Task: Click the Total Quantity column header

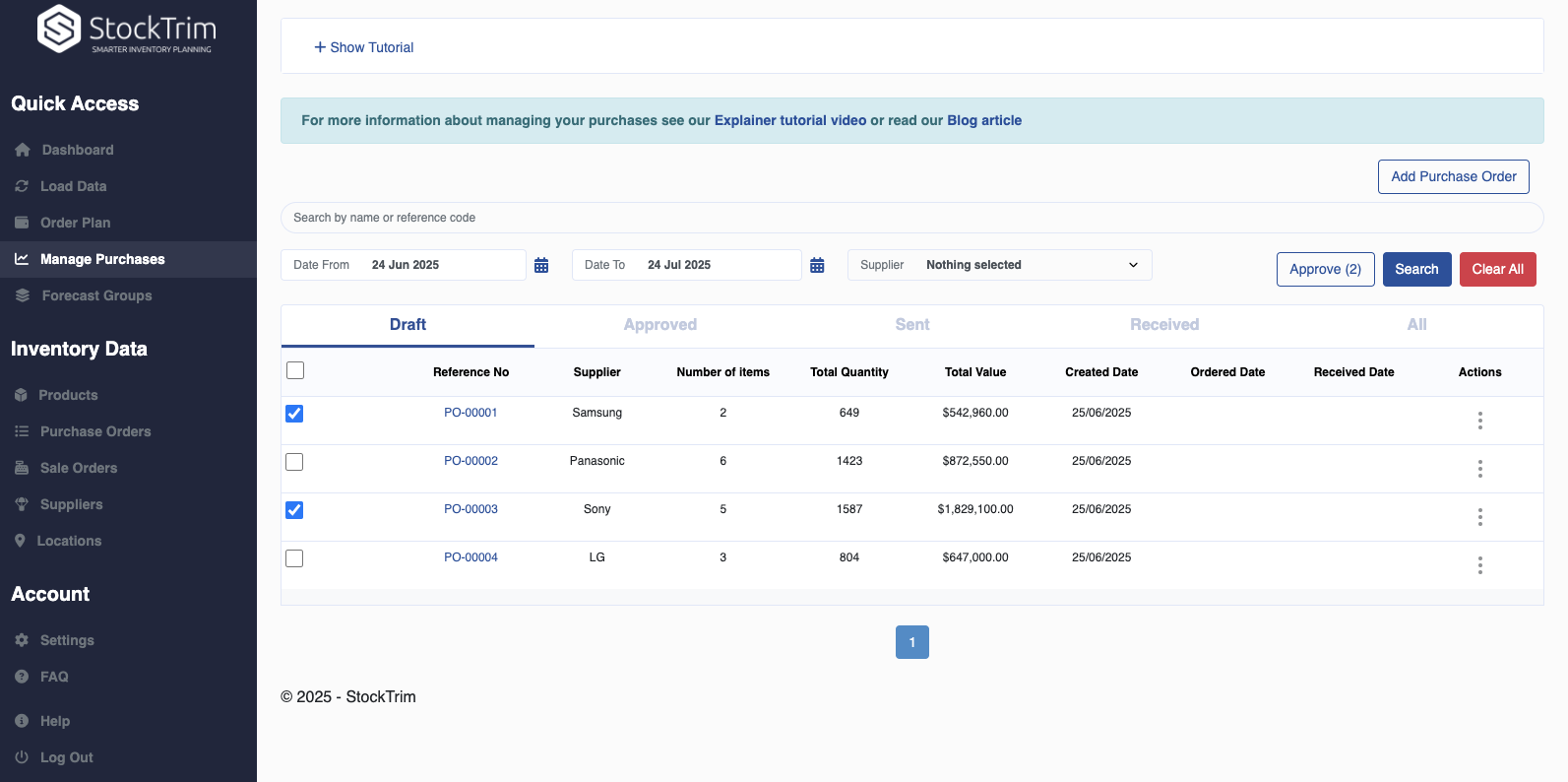Action: tap(849, 372)
